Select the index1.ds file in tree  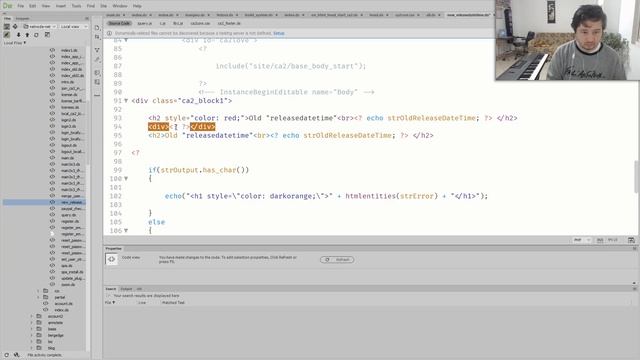pyautogui.click(x=69, y=50)
